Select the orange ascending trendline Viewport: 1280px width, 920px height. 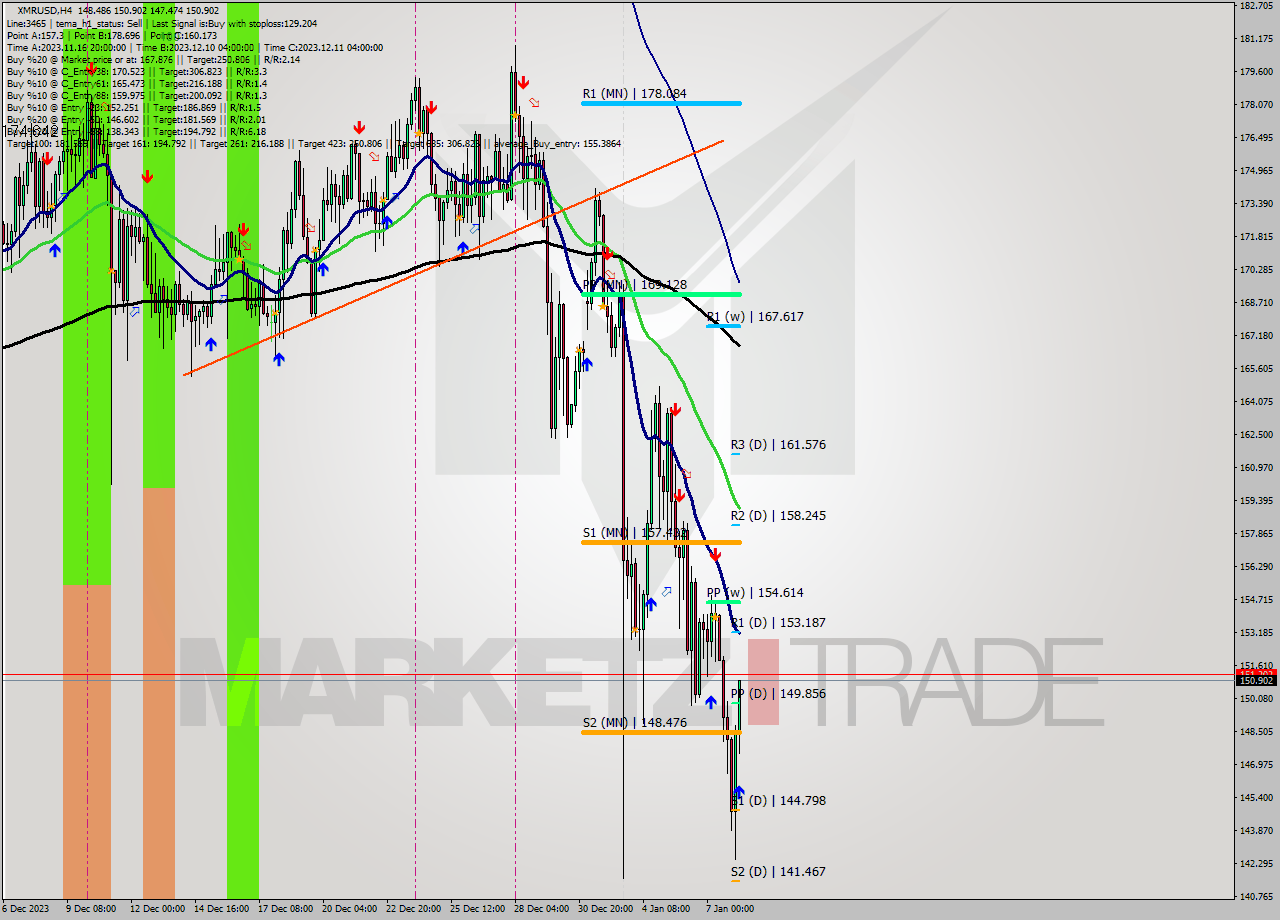[x=454, y=258]
